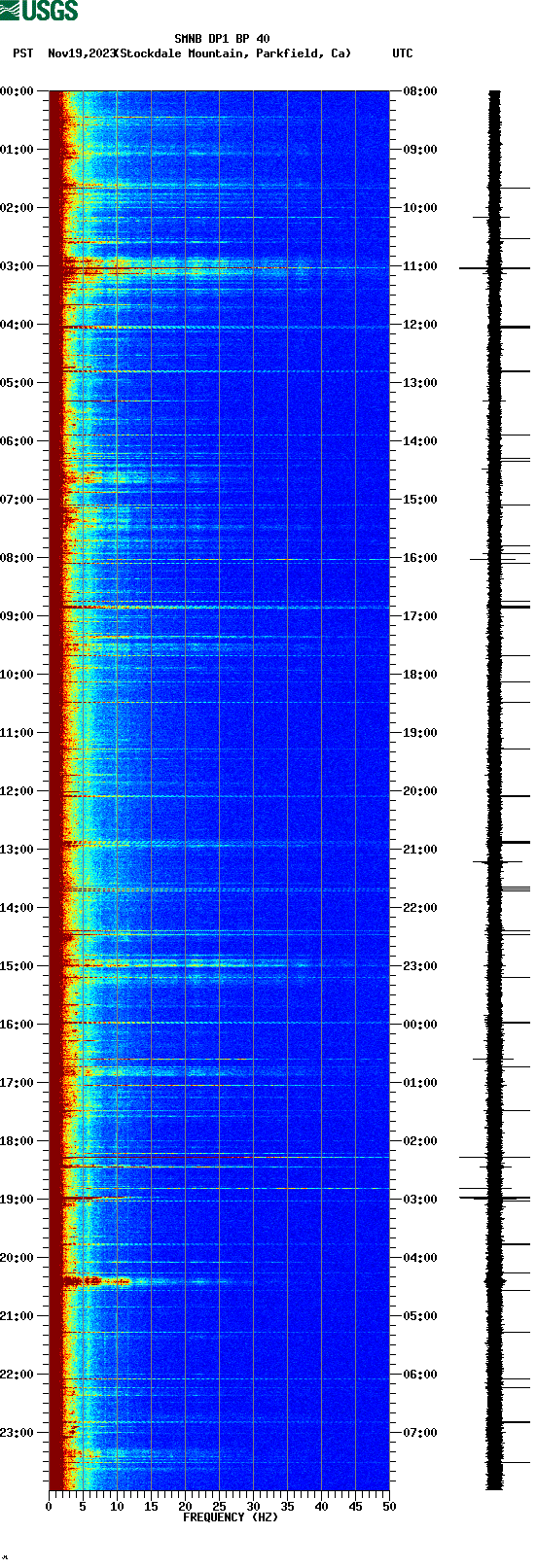Select '(Stockdale Mountain, Parkfield, Ca)' station text
Image resolution: width=537 pixels, height=1568 pixels.
pos(233,53)
